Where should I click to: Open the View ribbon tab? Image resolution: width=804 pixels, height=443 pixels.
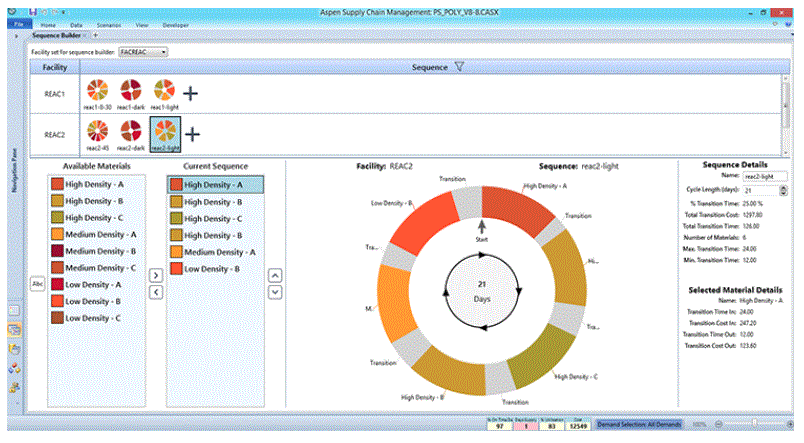[x=142, y=25]
